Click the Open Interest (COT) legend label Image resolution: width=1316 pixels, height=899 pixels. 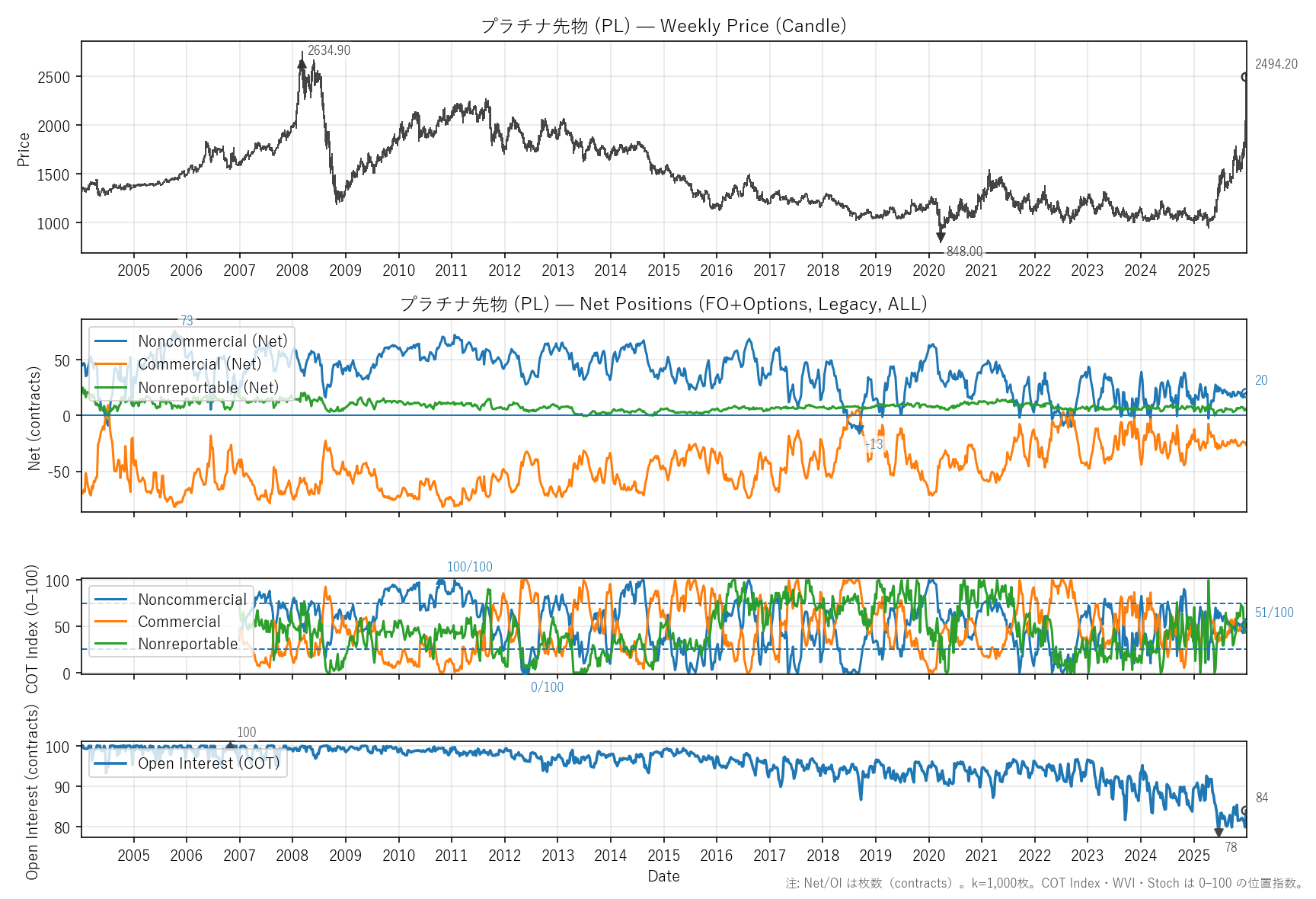[x=209, y=763]
